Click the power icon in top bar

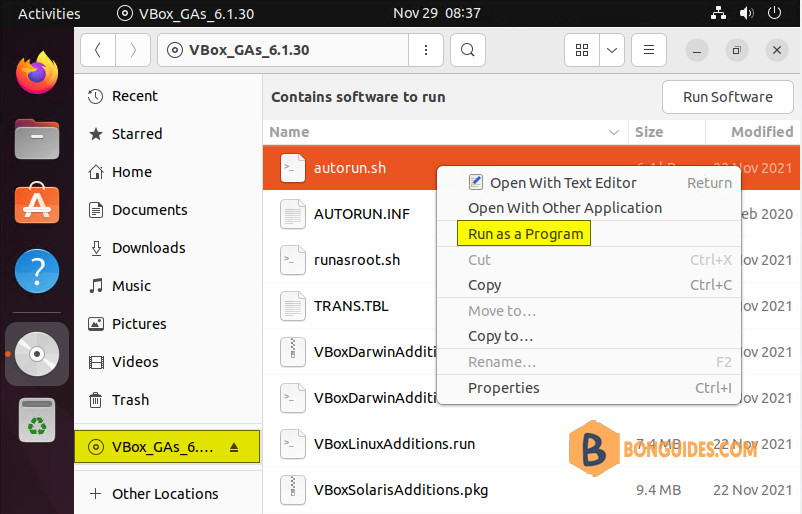coord(774,13)
